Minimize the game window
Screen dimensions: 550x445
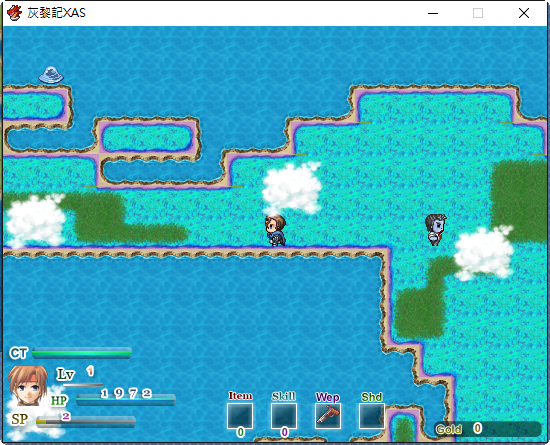pos(433,13)
